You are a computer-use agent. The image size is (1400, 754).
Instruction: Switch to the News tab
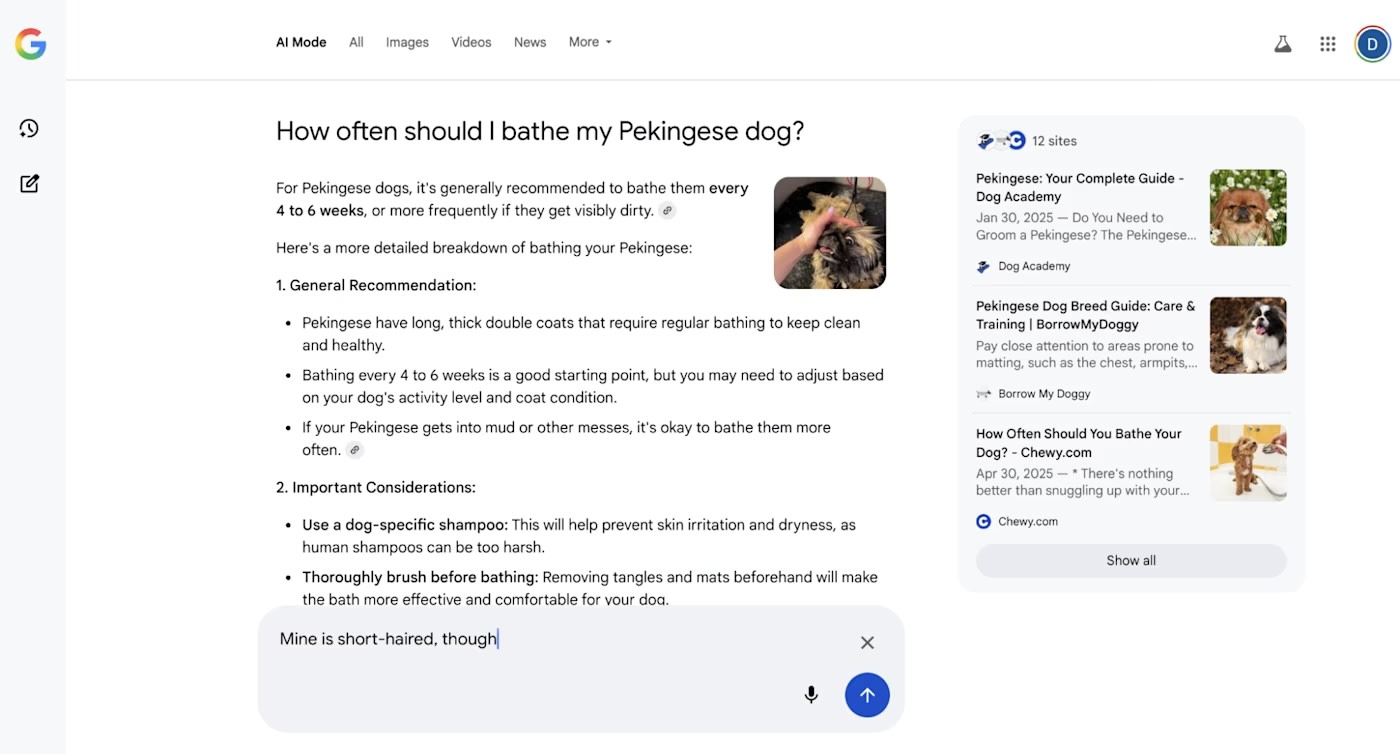click(530, 42)
